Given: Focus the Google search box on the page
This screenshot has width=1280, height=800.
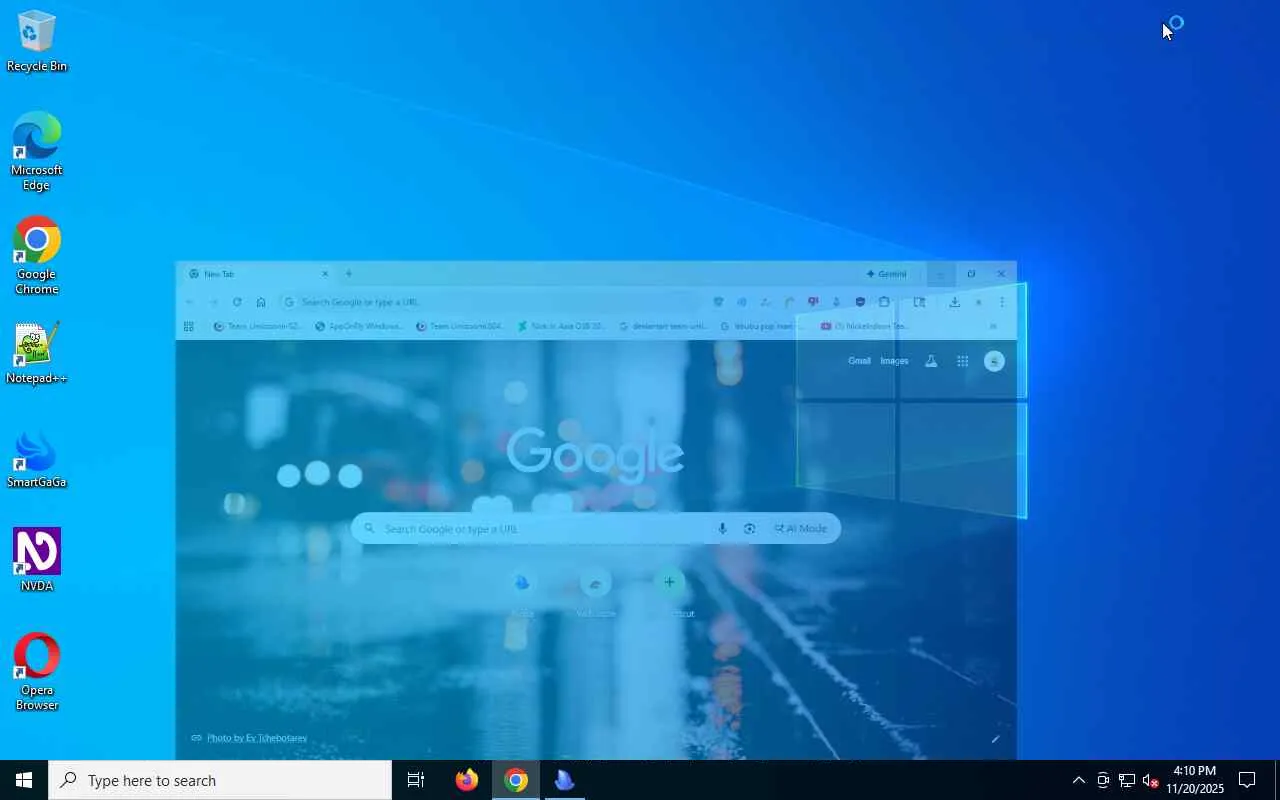Looking at the screenshot, I should (596, 529).
